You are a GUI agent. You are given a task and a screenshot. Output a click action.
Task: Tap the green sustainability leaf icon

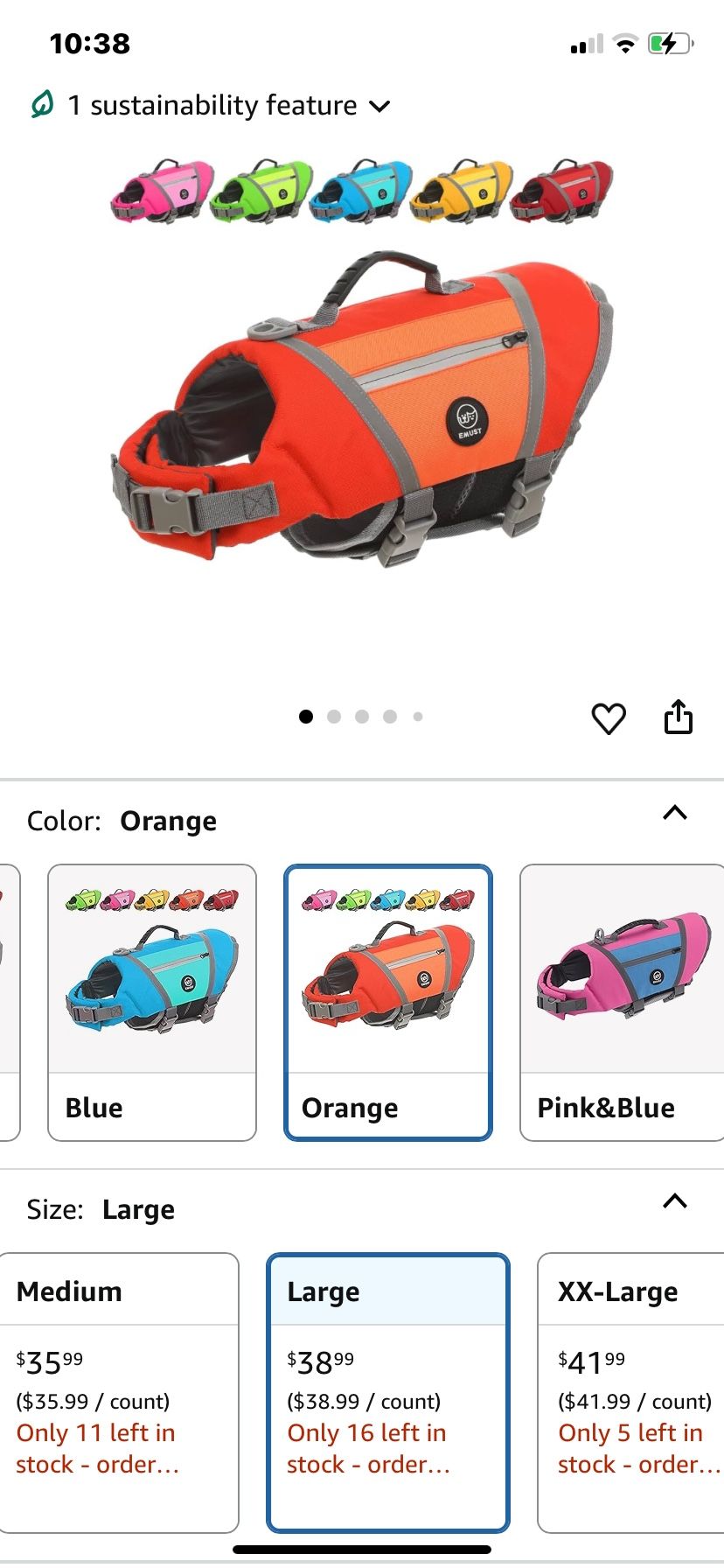42,105
